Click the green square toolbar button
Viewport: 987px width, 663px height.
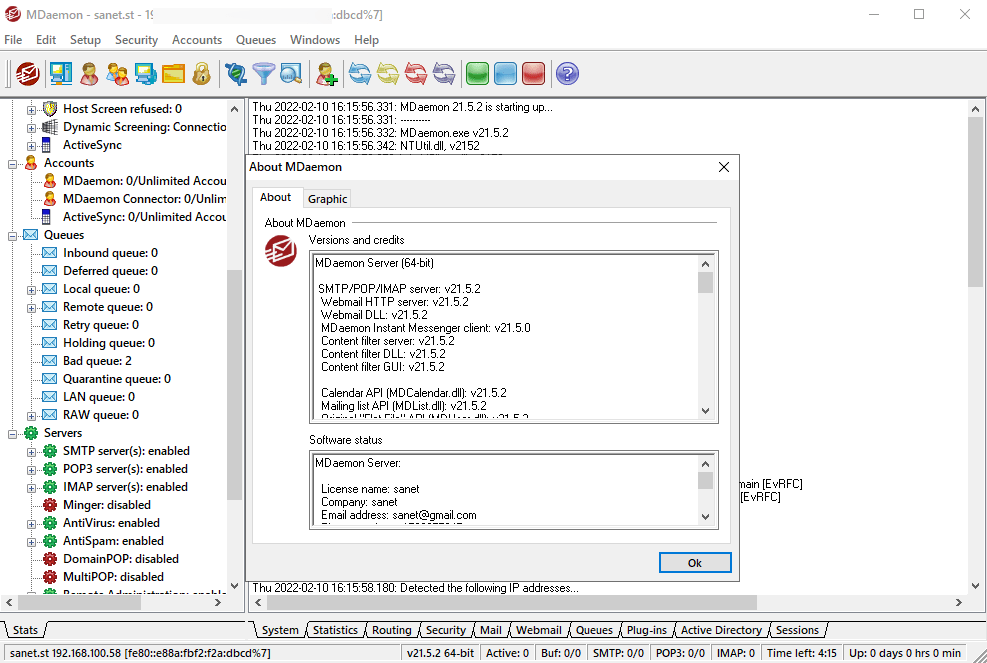pyautogui.click(x=478, y=74)
